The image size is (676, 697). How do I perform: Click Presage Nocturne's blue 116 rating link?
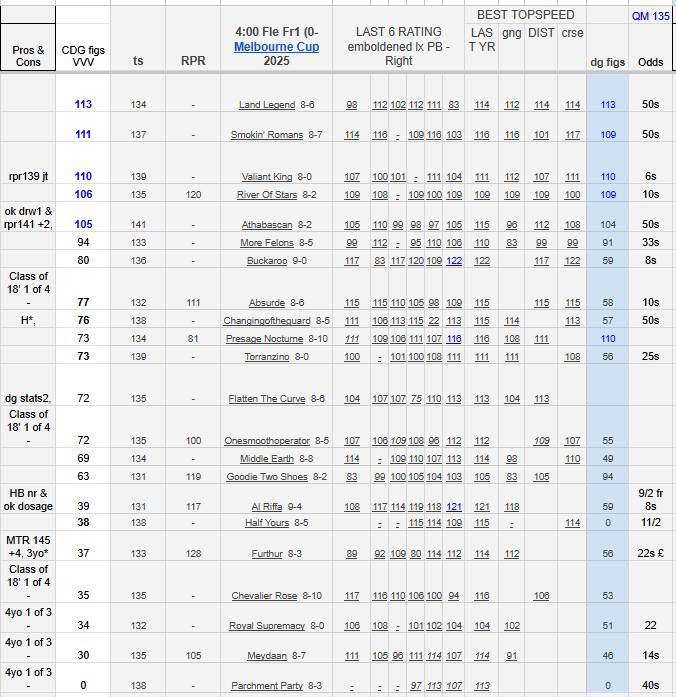pos(454,338)
